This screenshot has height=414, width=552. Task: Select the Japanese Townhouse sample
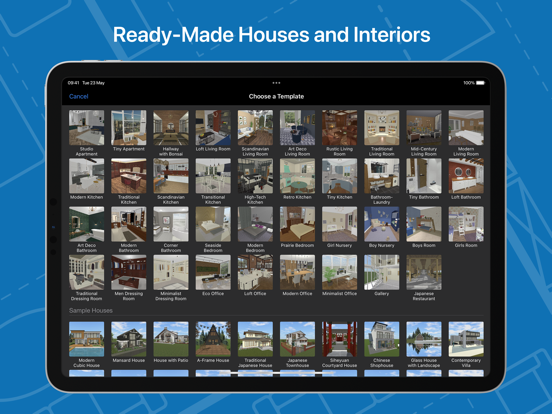coord(297,339)
